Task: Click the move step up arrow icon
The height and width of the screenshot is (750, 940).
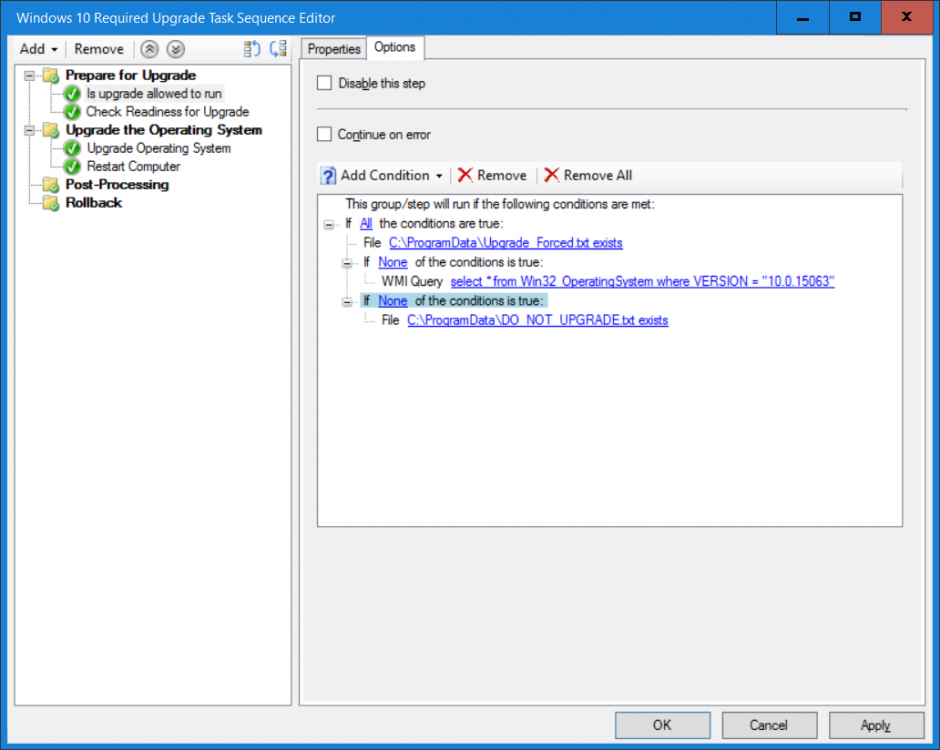Action: click(149, 49)
